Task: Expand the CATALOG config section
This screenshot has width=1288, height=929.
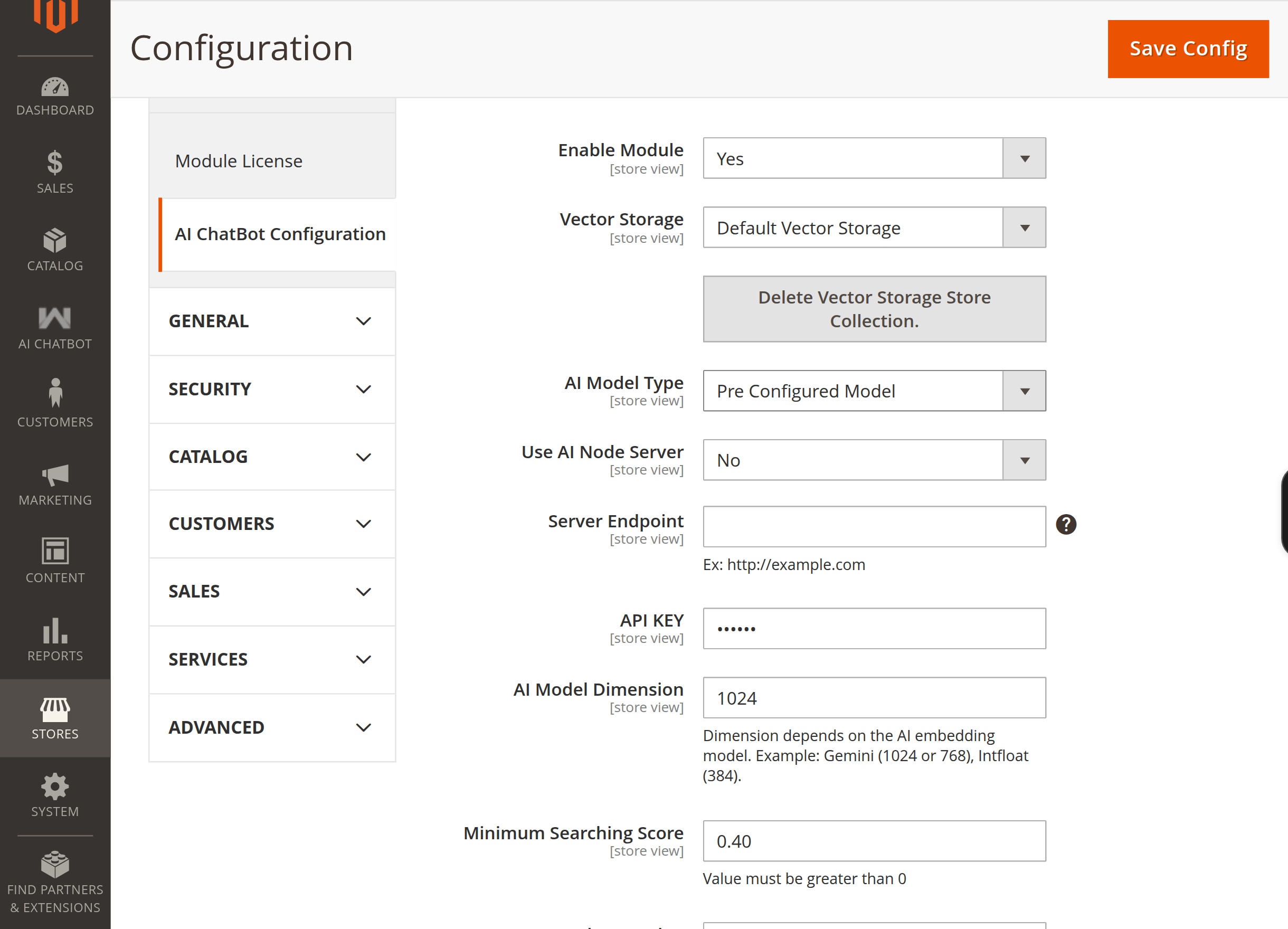Action: (272, 457)
